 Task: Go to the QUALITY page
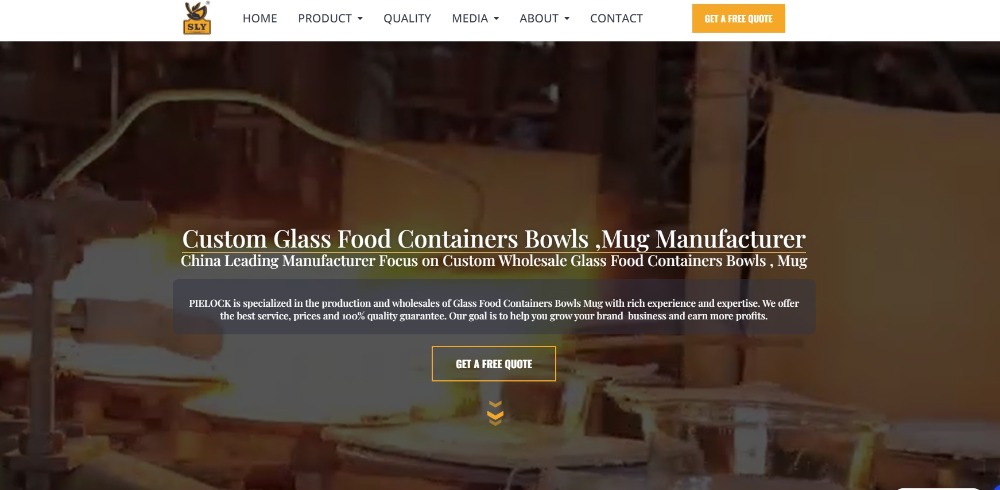(x=407, y=19)
